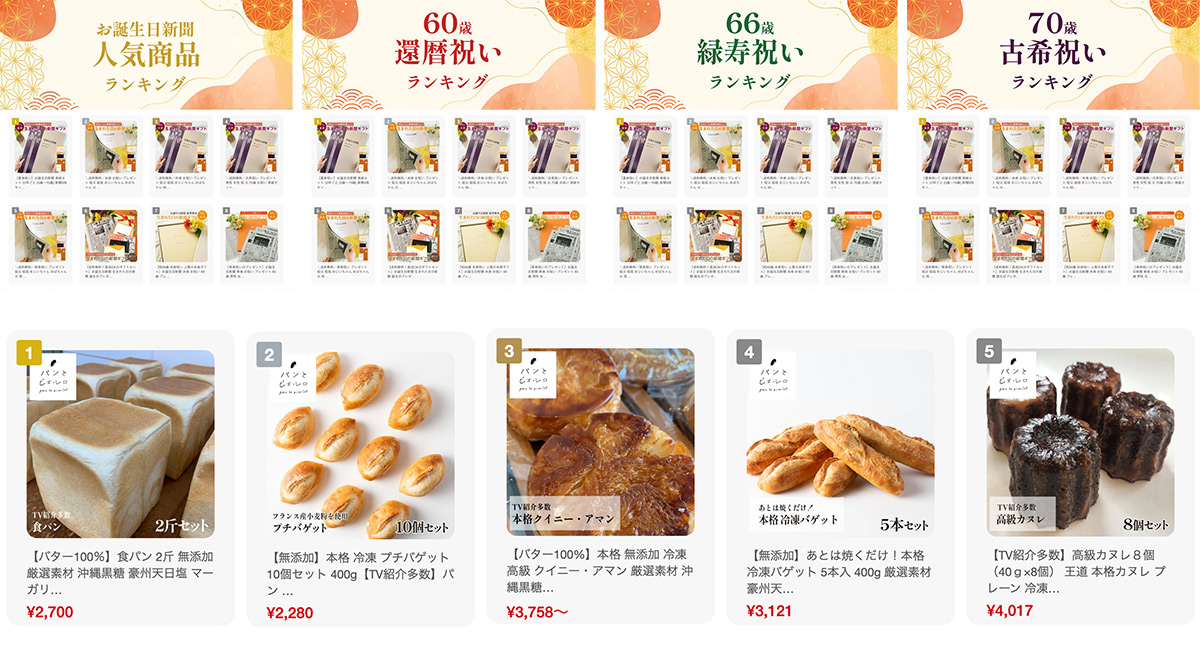Click the rank 5 badge on 高級カヌレ
The width and height of the screenshot is (1200, 650).
pyautogui.click(x=989, y=352)
